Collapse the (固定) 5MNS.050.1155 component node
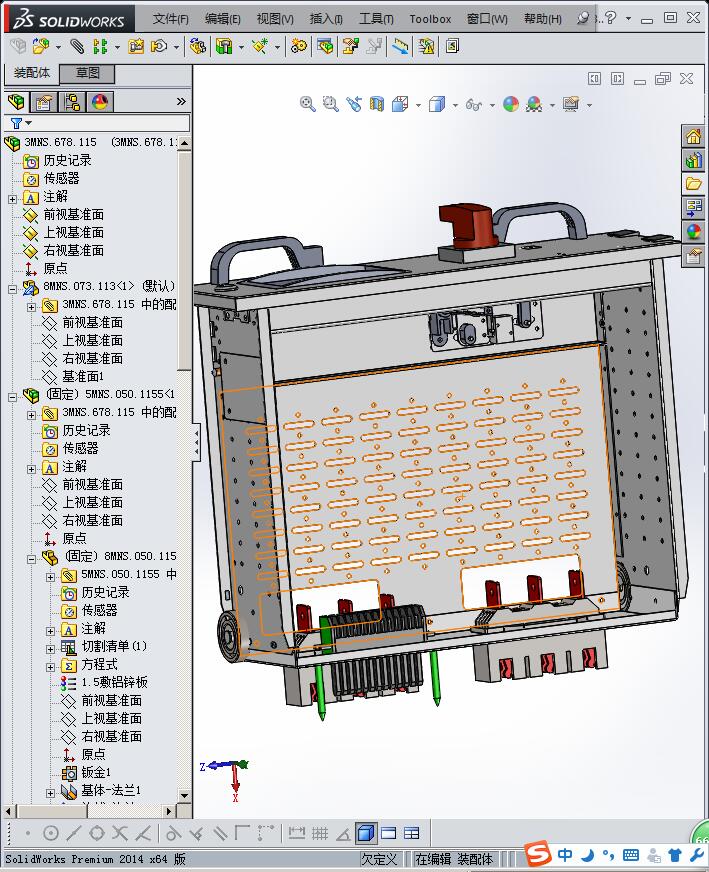 (12, 397)
